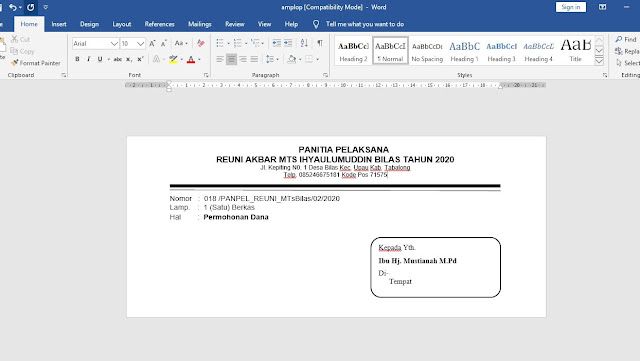Open the Design tab
Screen dimensions: 640x361
coord(89,24)
